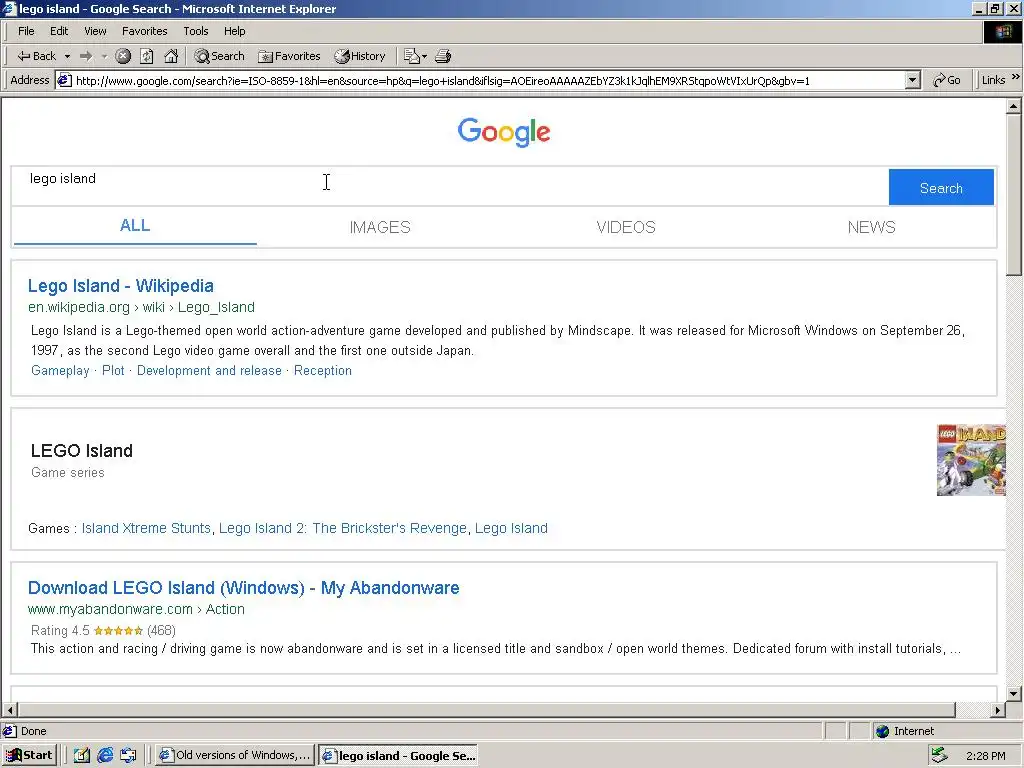Click the blue Search button

941,187
